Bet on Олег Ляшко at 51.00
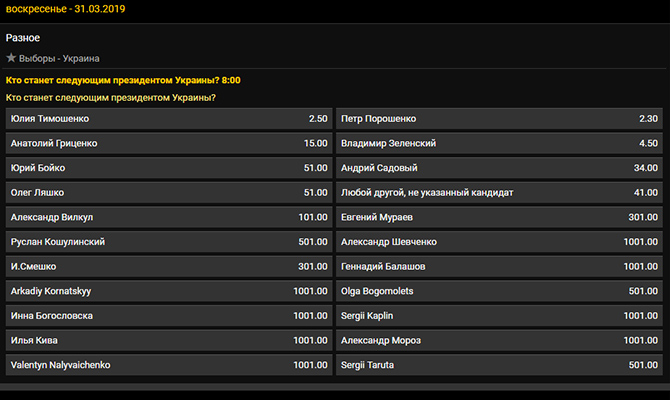670x400 pixels. [168, 192]
